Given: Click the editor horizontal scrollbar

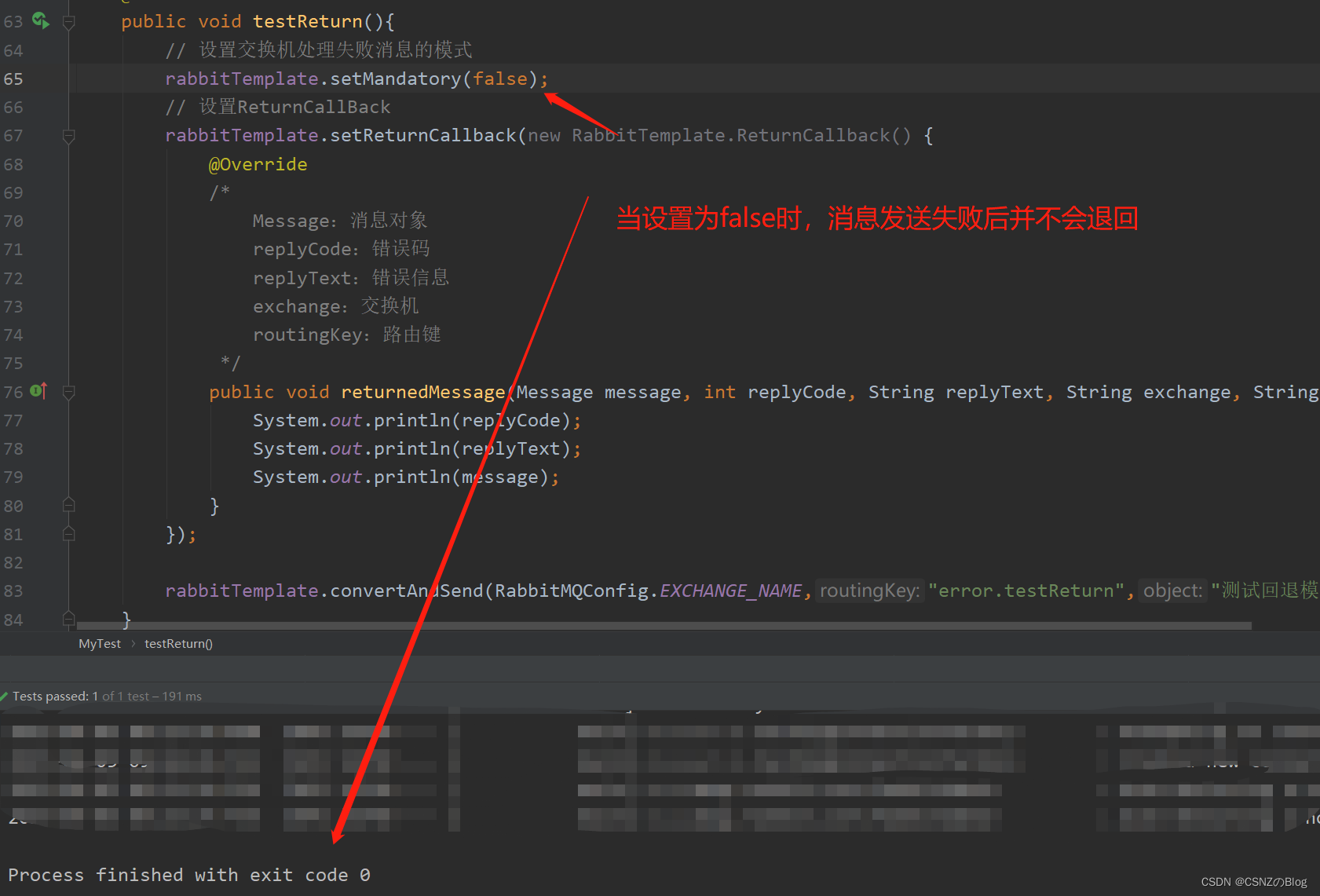Looking at the screenshot, I should pyautogui.click(x=664, y=626).
